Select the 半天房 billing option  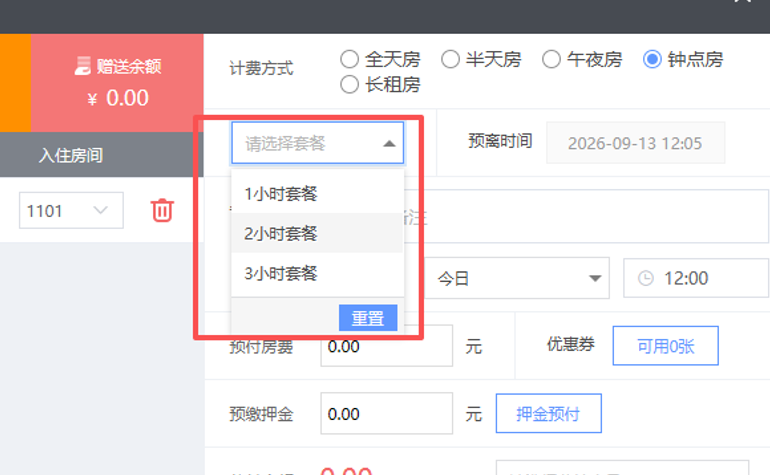coord(481,59)
